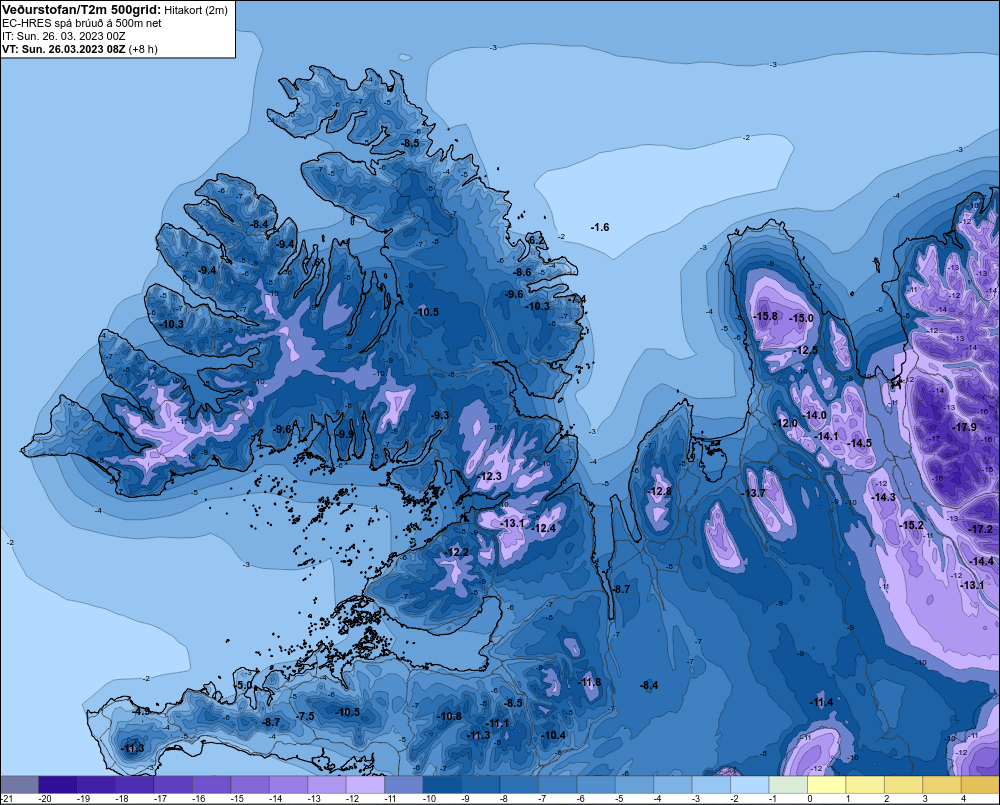Click the -5.0 temperature value
Image resolution: width=1000 pixels, height=805 pixels.
coord(244,685)
